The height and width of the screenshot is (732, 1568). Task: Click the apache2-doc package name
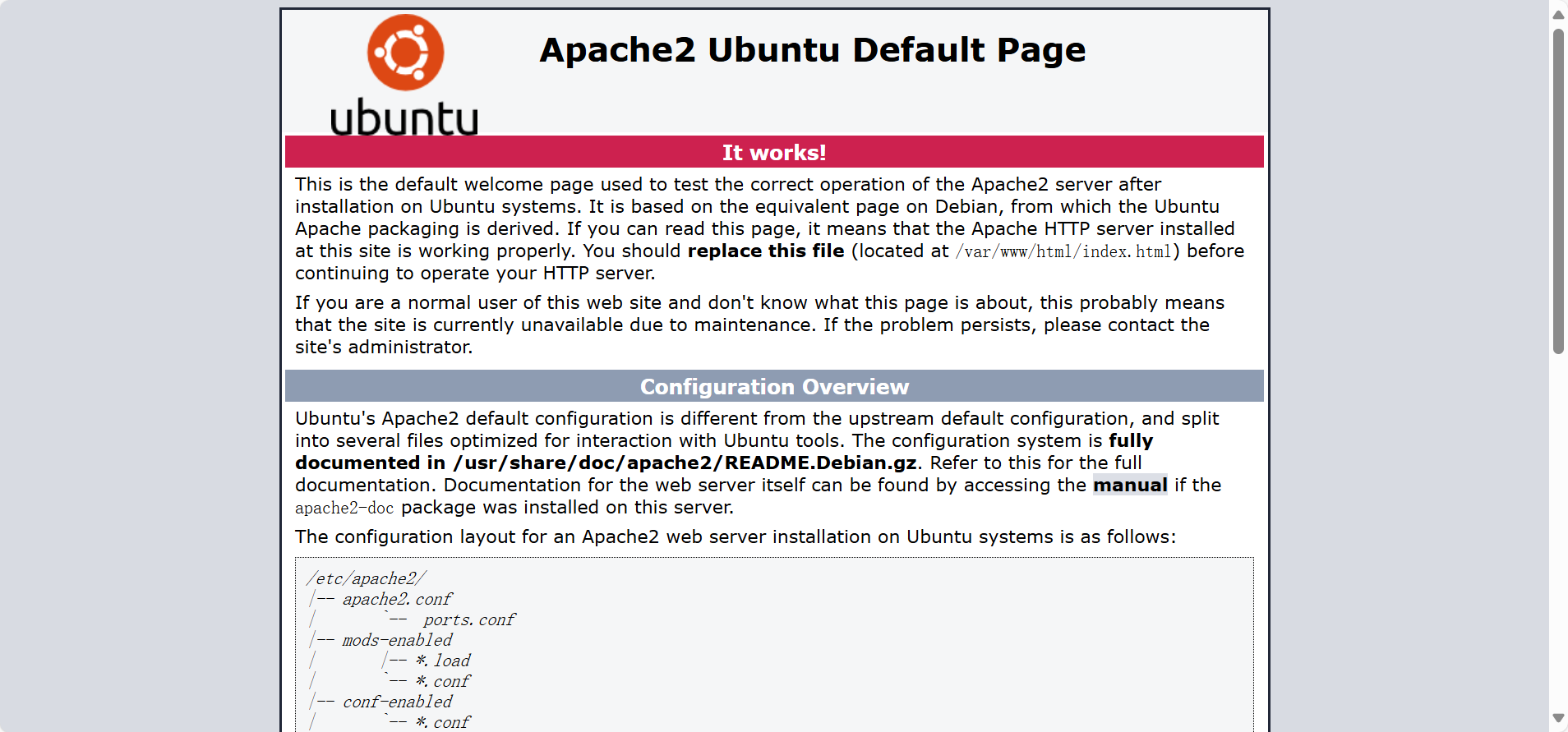click(x=344, y=509)
